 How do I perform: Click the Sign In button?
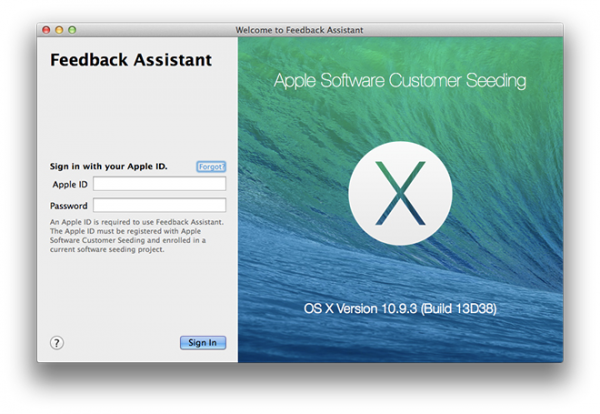click(203, 342)
